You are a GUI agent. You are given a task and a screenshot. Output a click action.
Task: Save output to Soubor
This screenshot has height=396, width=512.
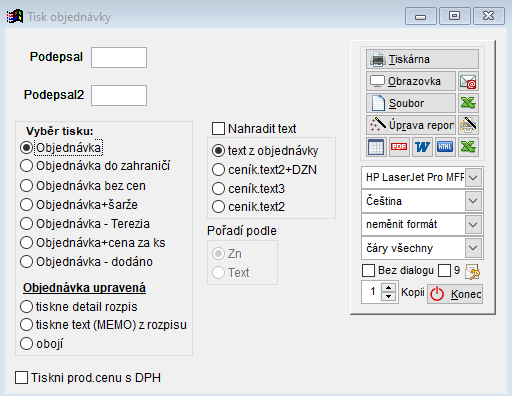tap(411, 103)
